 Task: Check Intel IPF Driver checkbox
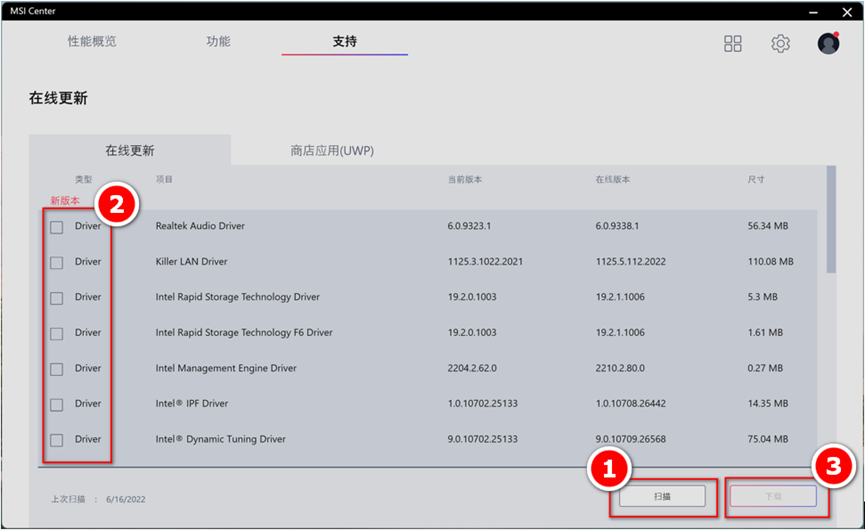[57, 404]
